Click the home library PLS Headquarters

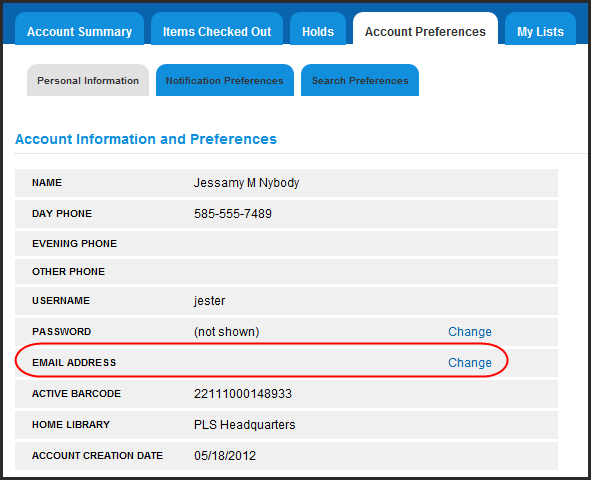click(244, 425)
